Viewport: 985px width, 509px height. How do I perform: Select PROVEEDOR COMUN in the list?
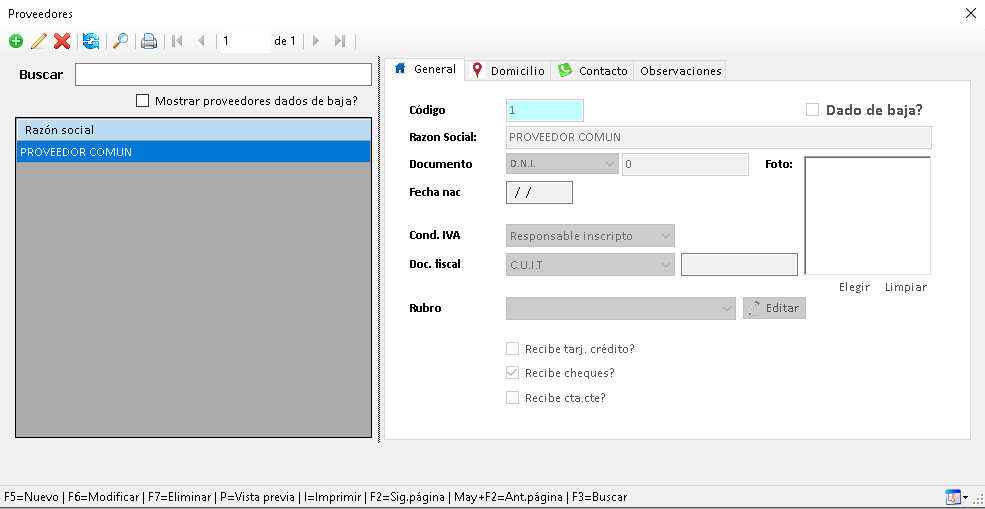click(x=193, y=152)
